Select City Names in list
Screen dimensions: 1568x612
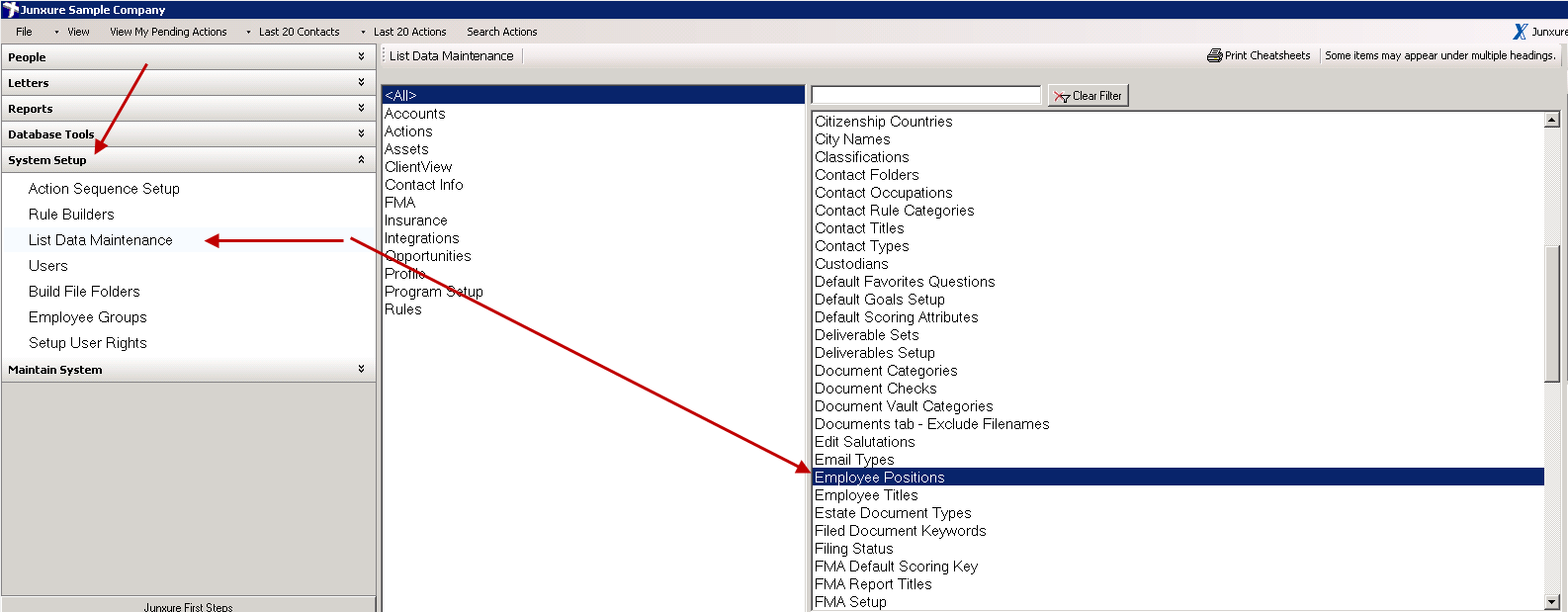(x=852, y=139)
